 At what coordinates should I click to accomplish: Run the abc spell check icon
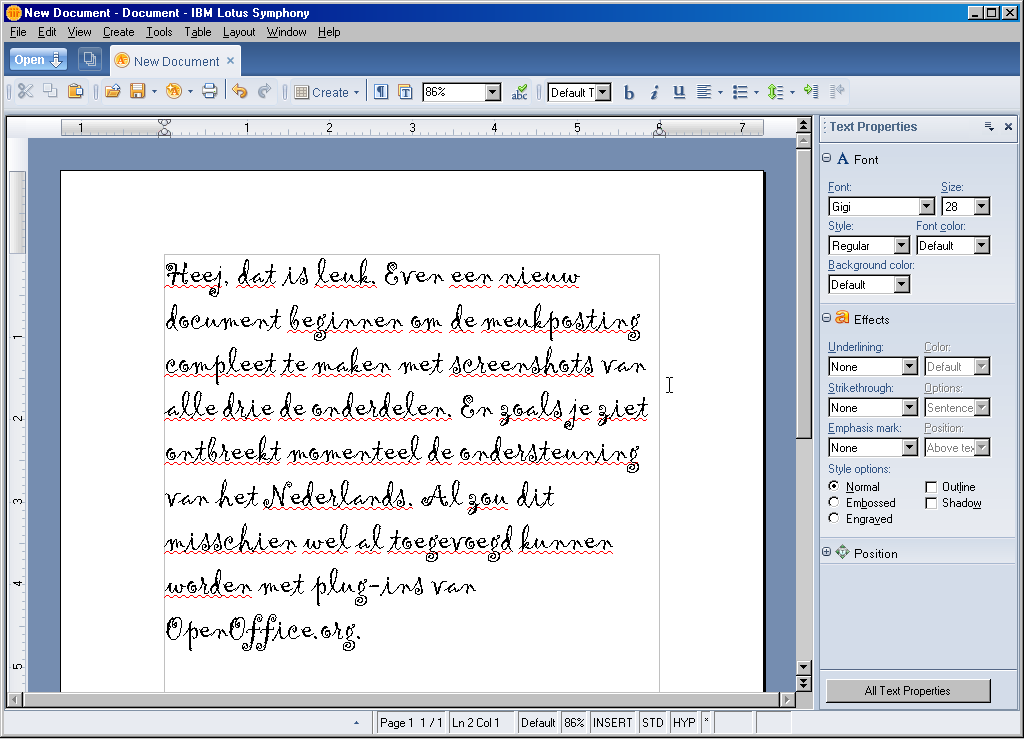[520, 92]
